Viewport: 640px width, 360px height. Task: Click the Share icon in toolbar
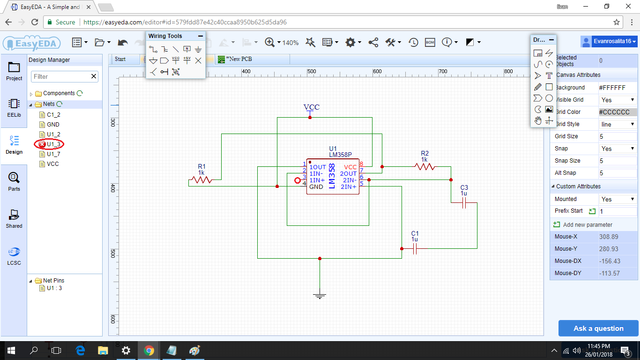[x=373, y=42]
